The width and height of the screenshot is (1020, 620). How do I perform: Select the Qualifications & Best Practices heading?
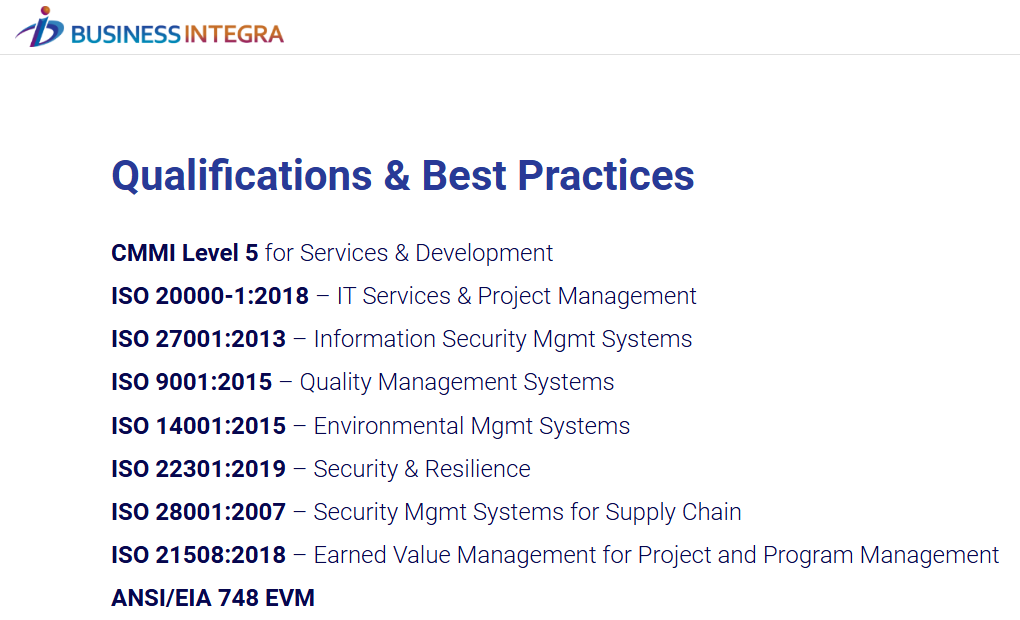coord(403,176)
